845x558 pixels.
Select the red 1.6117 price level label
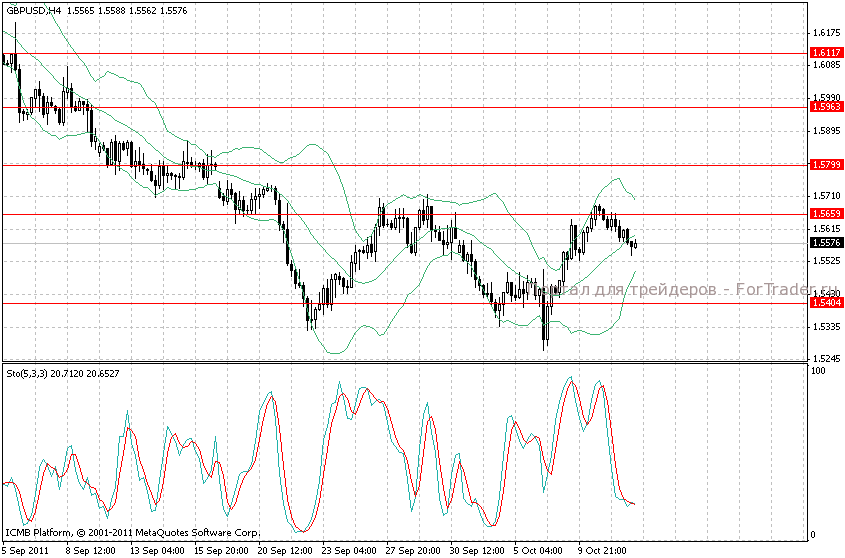(x=826, y=52)
